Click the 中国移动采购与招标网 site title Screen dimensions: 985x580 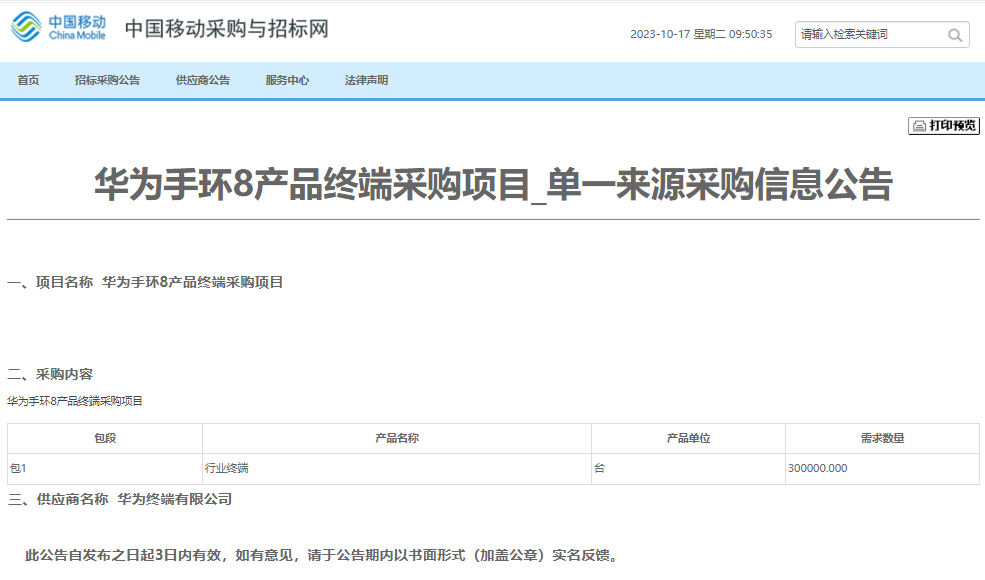click(x=227, y=28)
